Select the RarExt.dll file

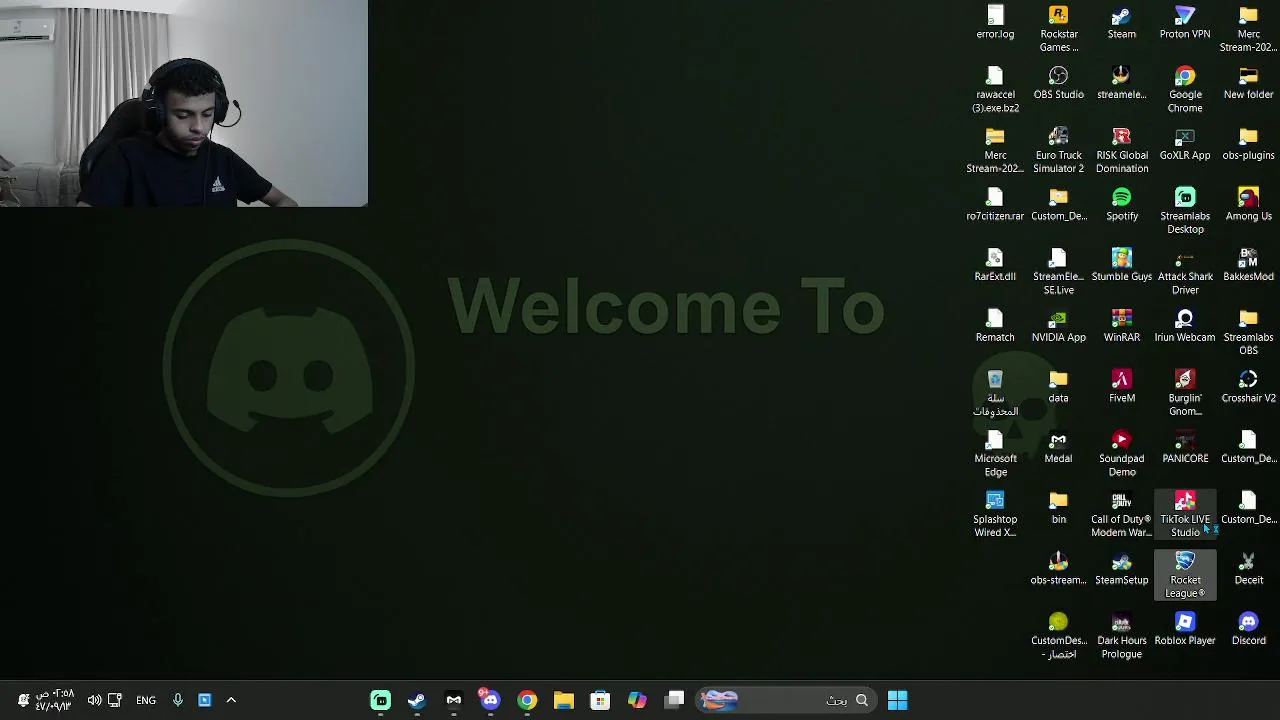pos(995,265)
